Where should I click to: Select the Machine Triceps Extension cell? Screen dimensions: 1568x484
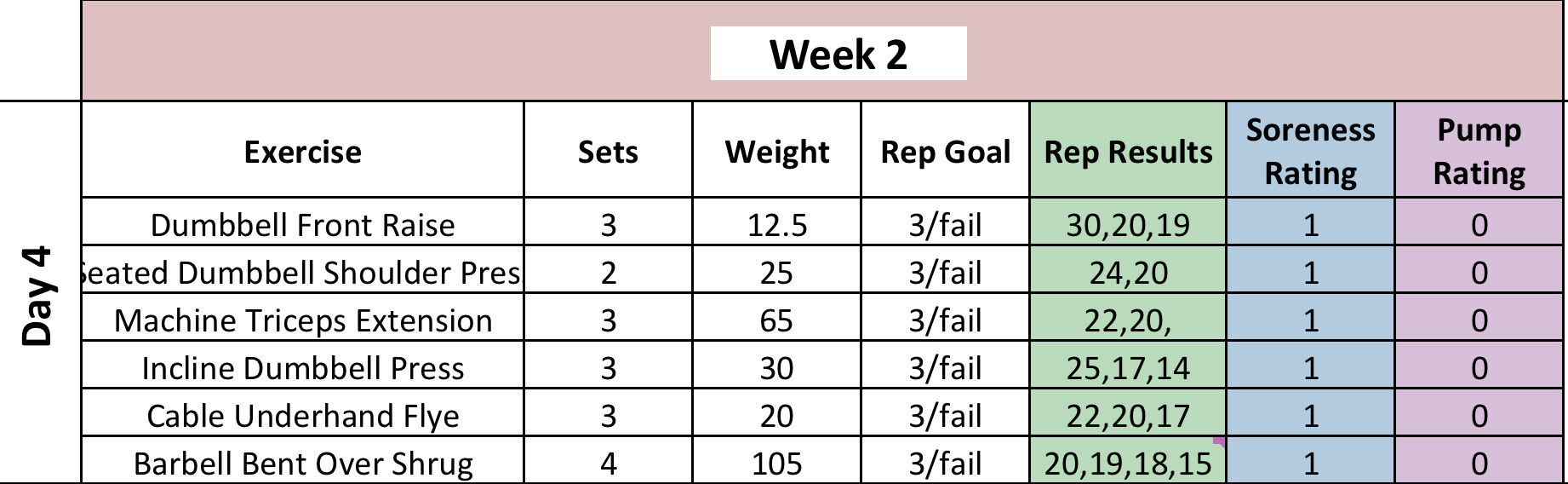click(x=302, y=320)
